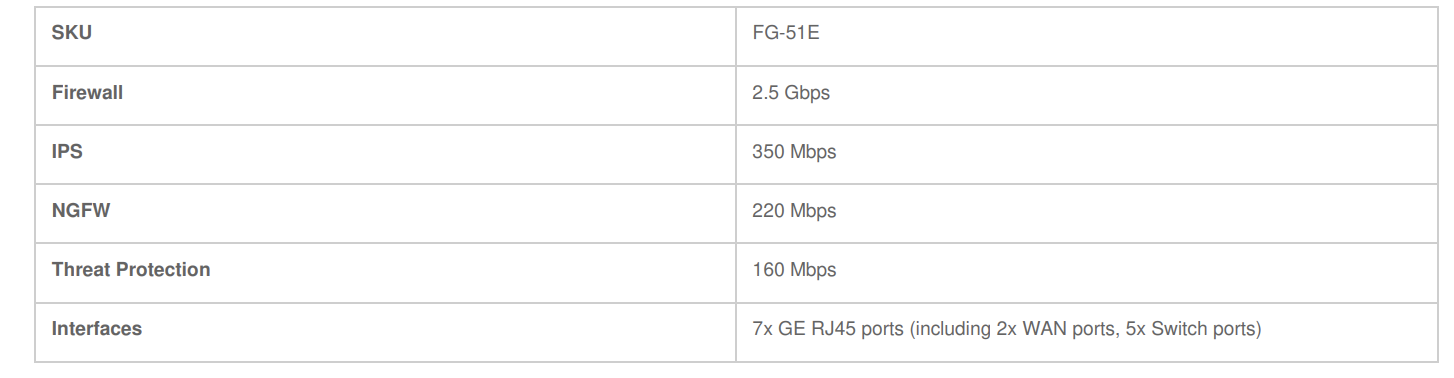Image resolution: width=1454 pixels, height=378 pixels.
Task: Click the Threat Protection label
Action: (131, 269)
